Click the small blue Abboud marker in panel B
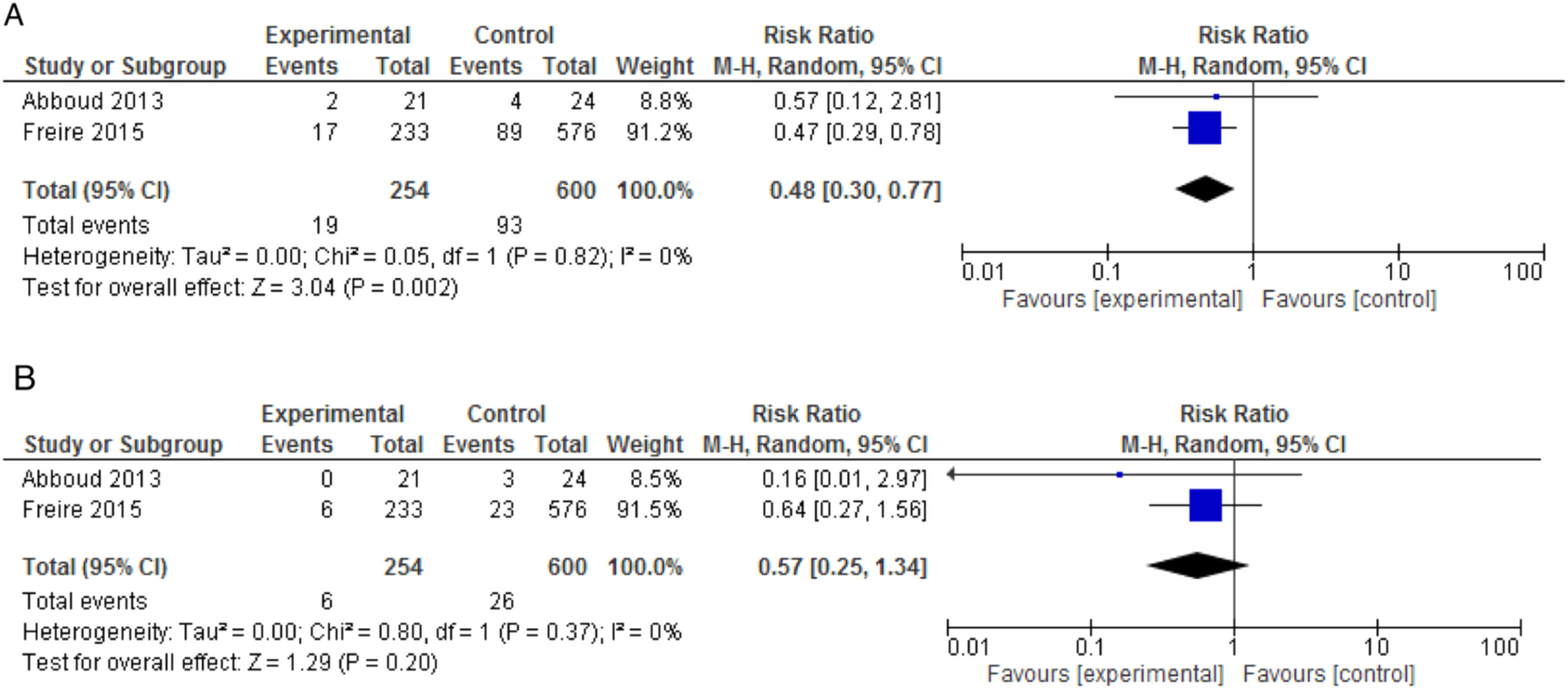Viewport: 1568px width, 689px height. tap(1119, 475)
